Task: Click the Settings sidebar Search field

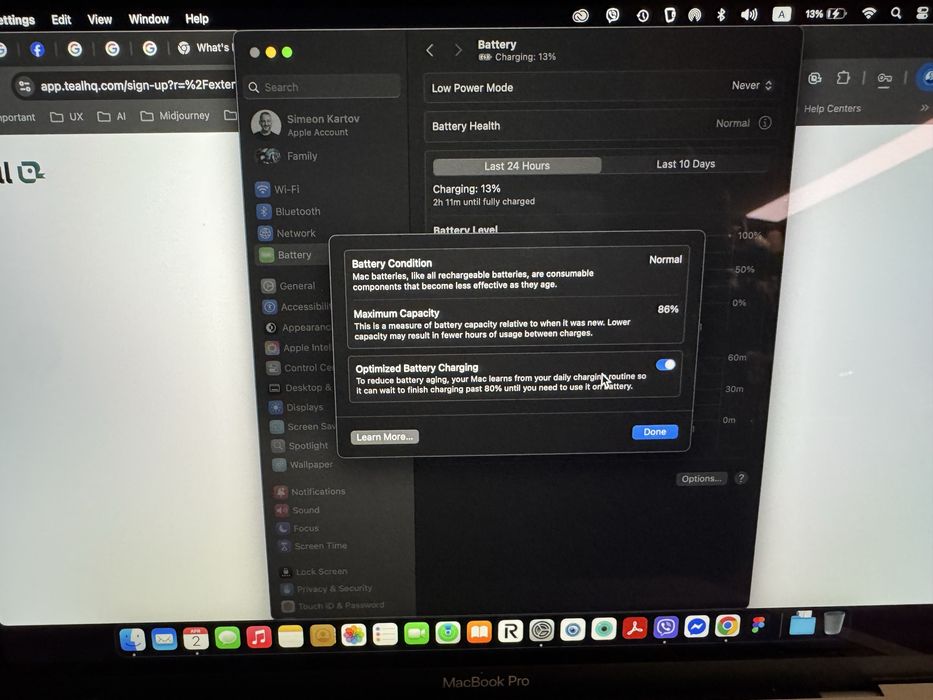Action: coord(323,87)
